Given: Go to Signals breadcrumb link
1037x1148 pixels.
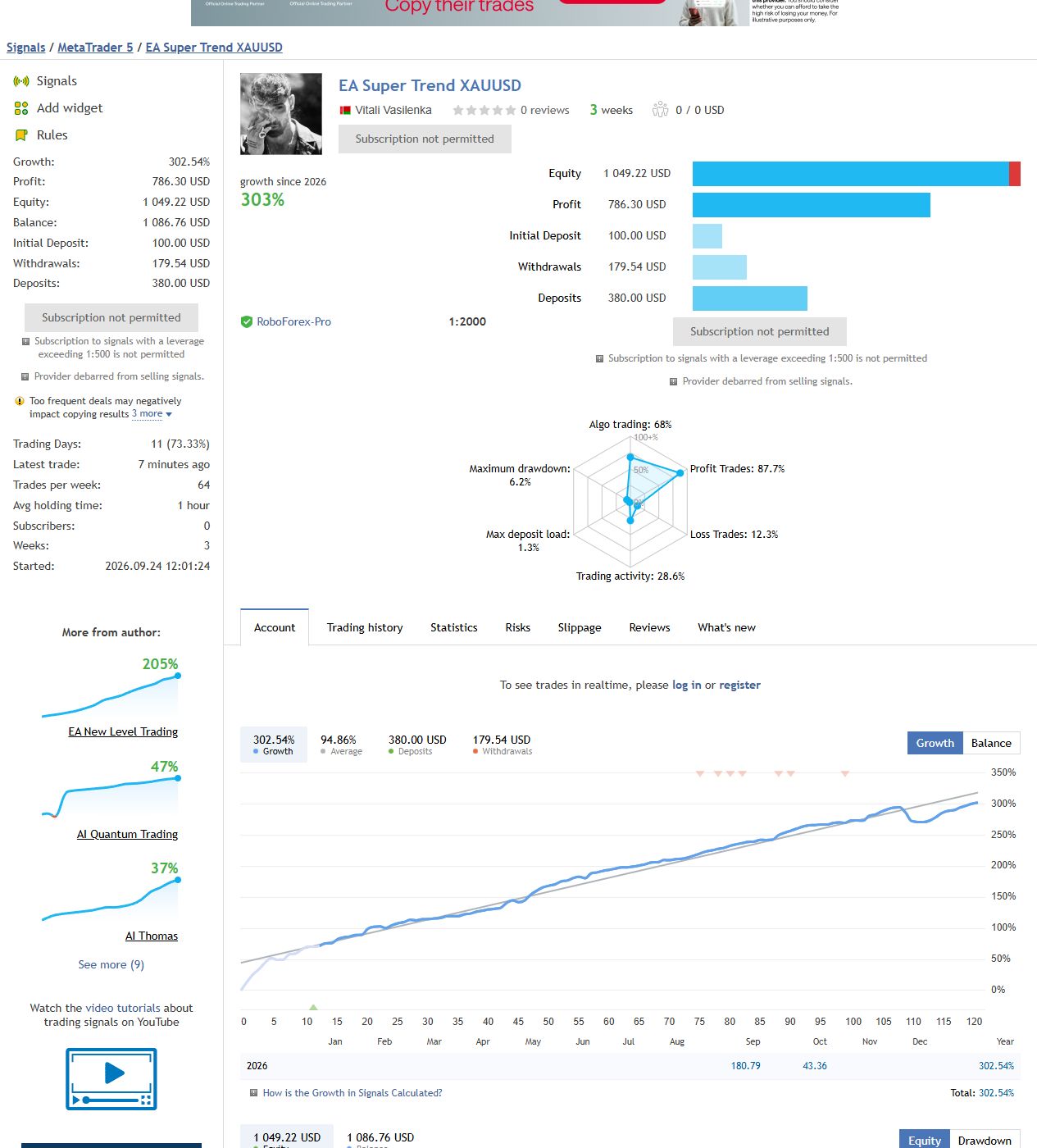Looking at the screenshot, I should [x=26, y=48].
